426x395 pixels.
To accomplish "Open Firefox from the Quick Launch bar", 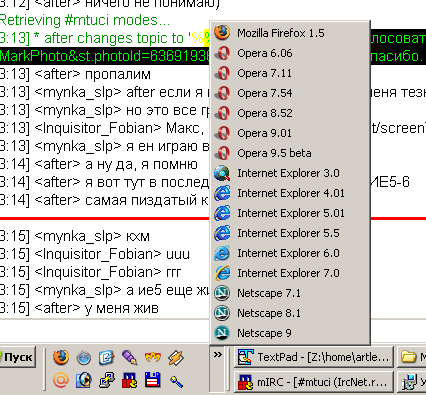I will tap(61, 358).
